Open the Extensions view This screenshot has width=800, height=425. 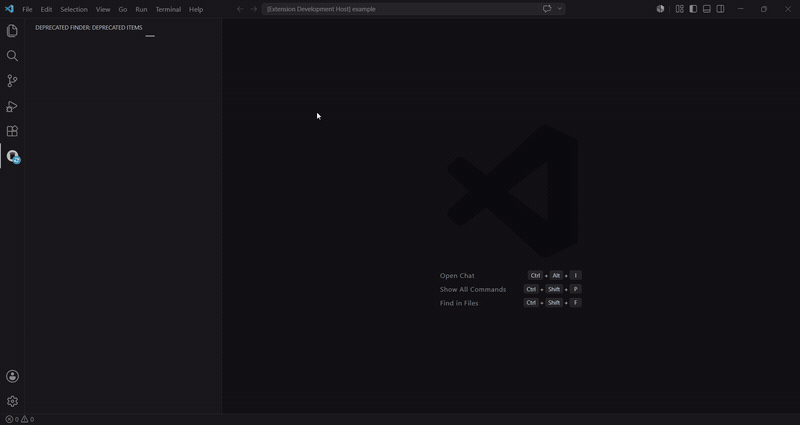(x=12, y=131)
